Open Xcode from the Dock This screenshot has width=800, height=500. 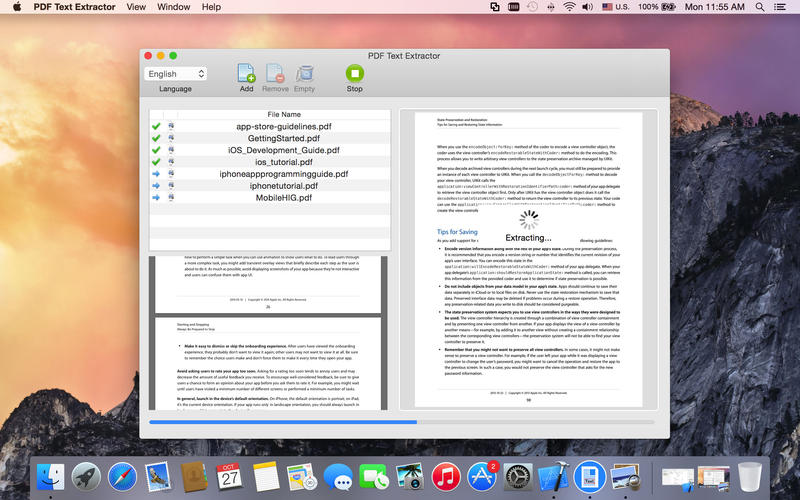554,478
